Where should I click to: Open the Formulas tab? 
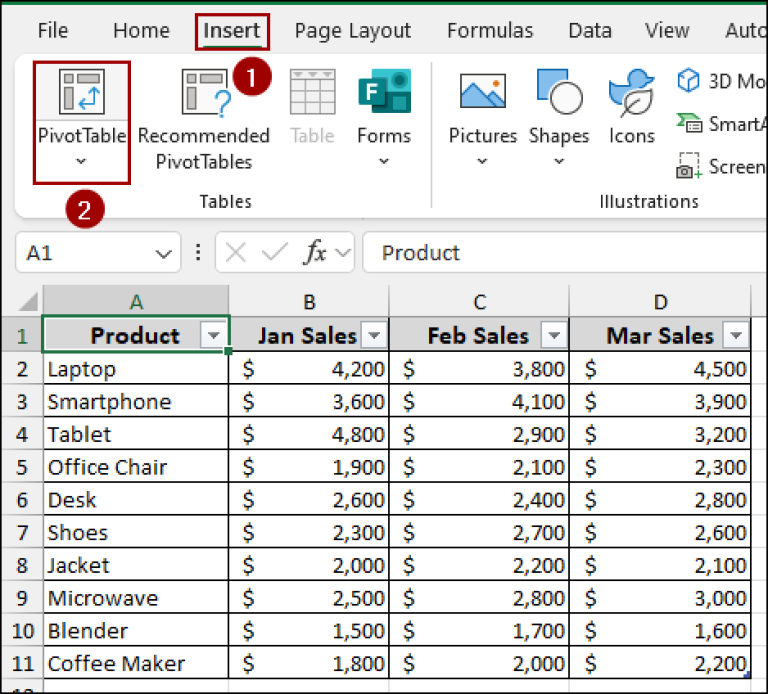click(x=490, y=30)
